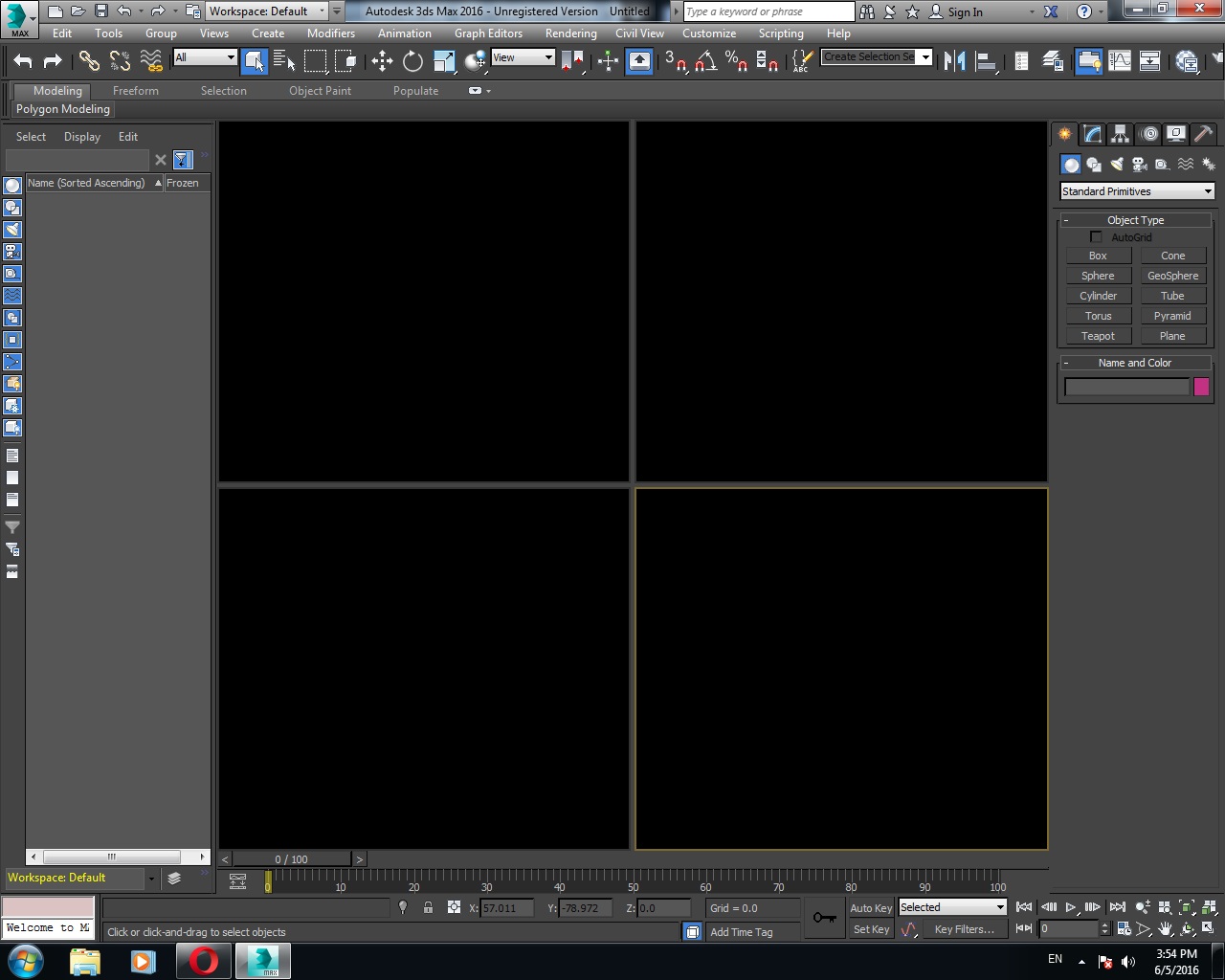Viewport: 1225px width, 980px height.
Task: Click the Select and Link chain icon
Action: point(89,61)
